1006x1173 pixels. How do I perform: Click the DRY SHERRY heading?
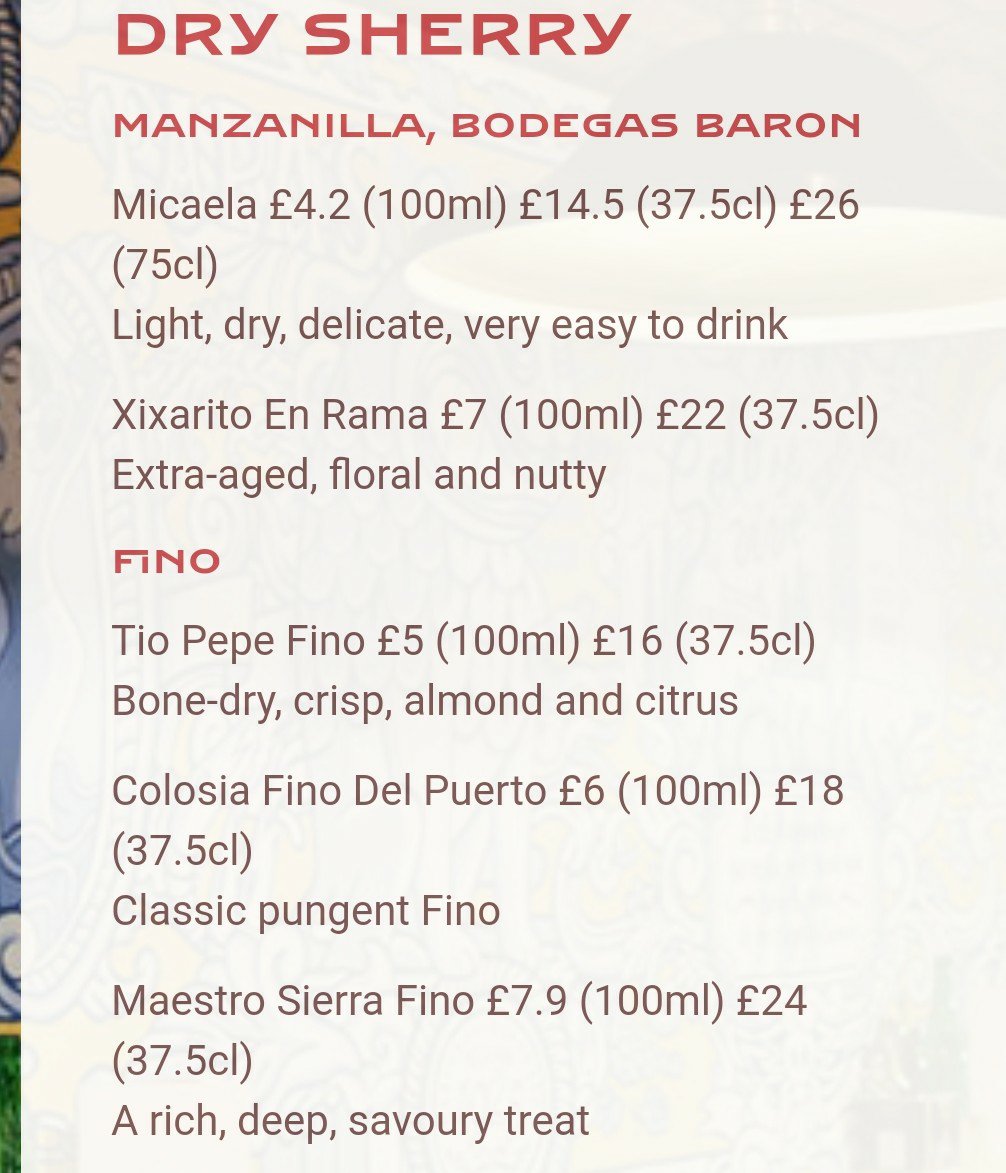point(372,36)
